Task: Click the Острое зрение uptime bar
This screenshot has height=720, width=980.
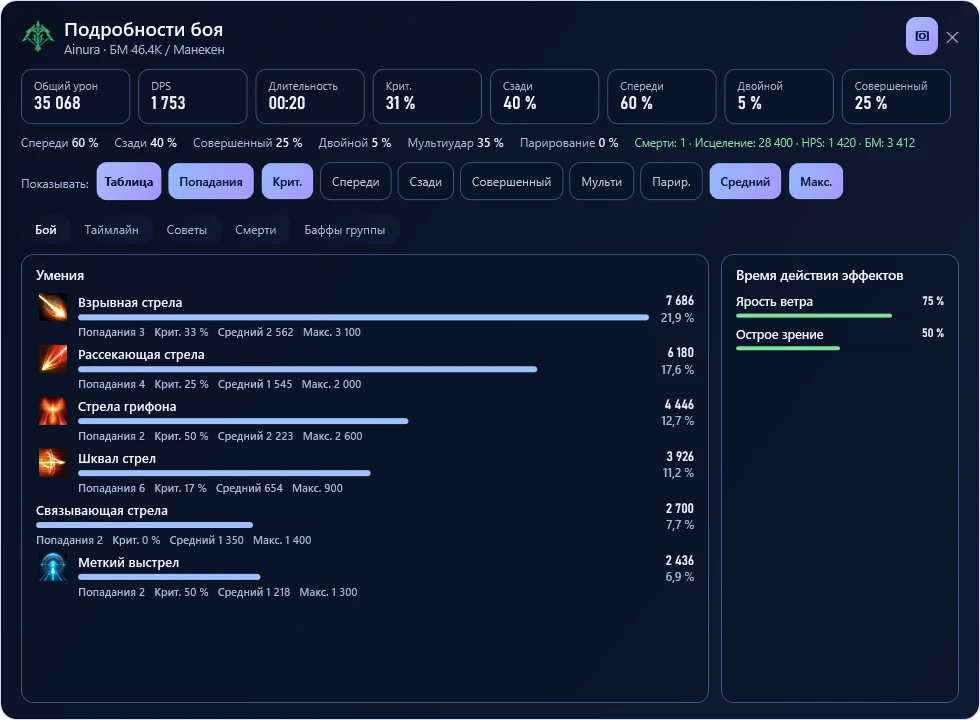Action: point(788,348)
